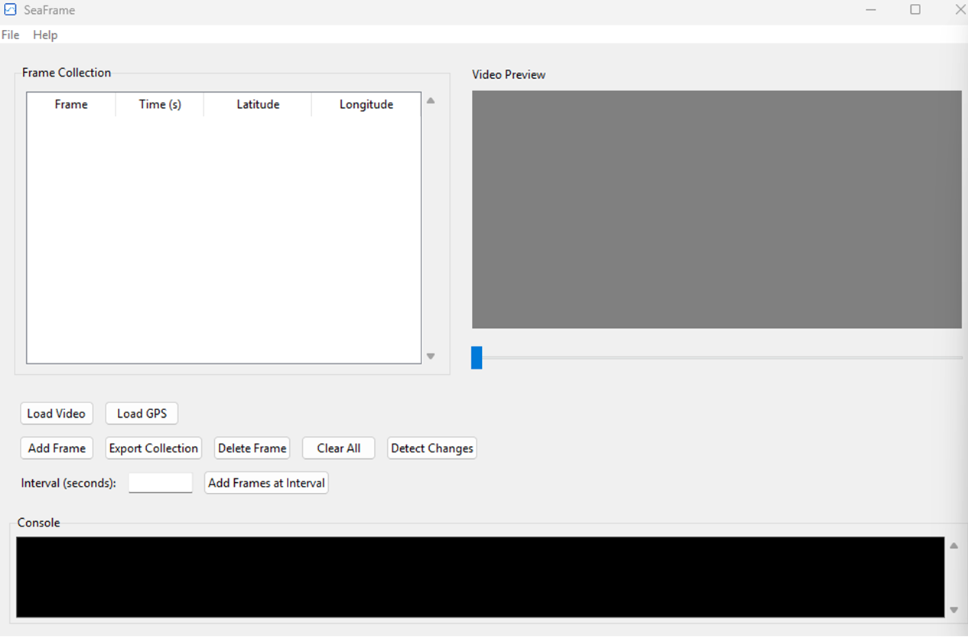Click the SeaFrame app icon in title bar

click(10, 10)
